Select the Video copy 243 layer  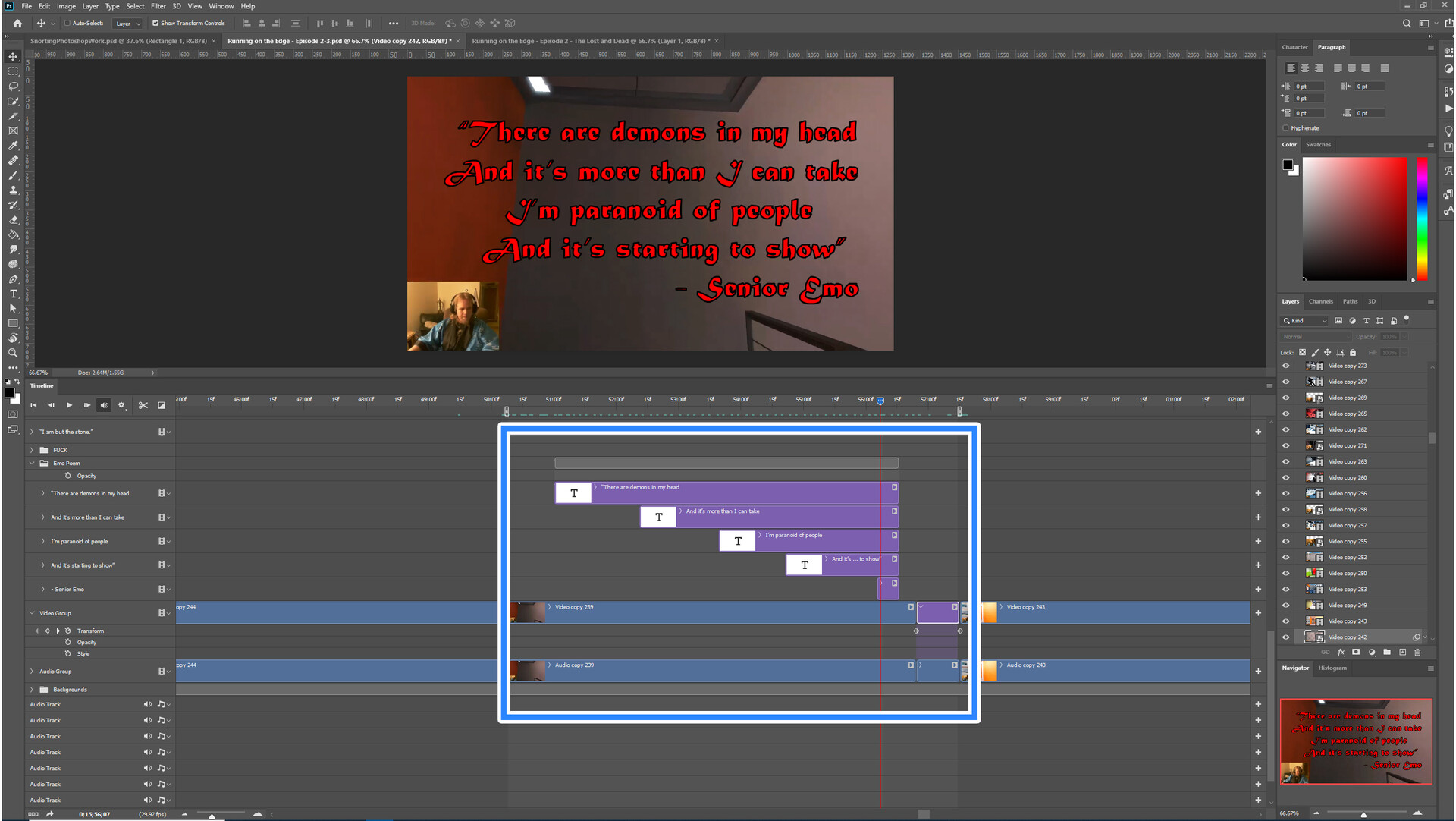click(x=1348, y=621)
